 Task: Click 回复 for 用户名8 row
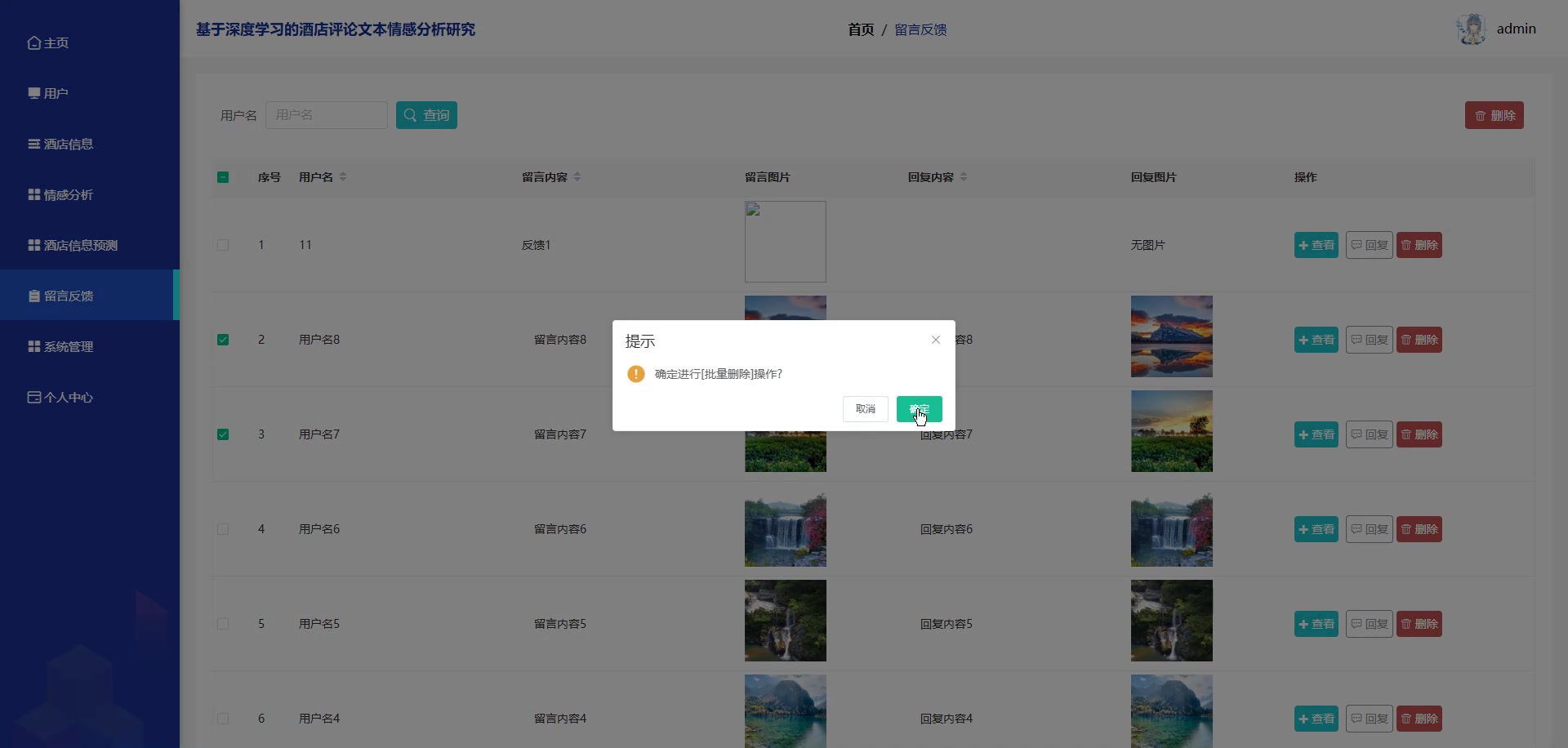pyautogui.click(x=1369, y=340)
